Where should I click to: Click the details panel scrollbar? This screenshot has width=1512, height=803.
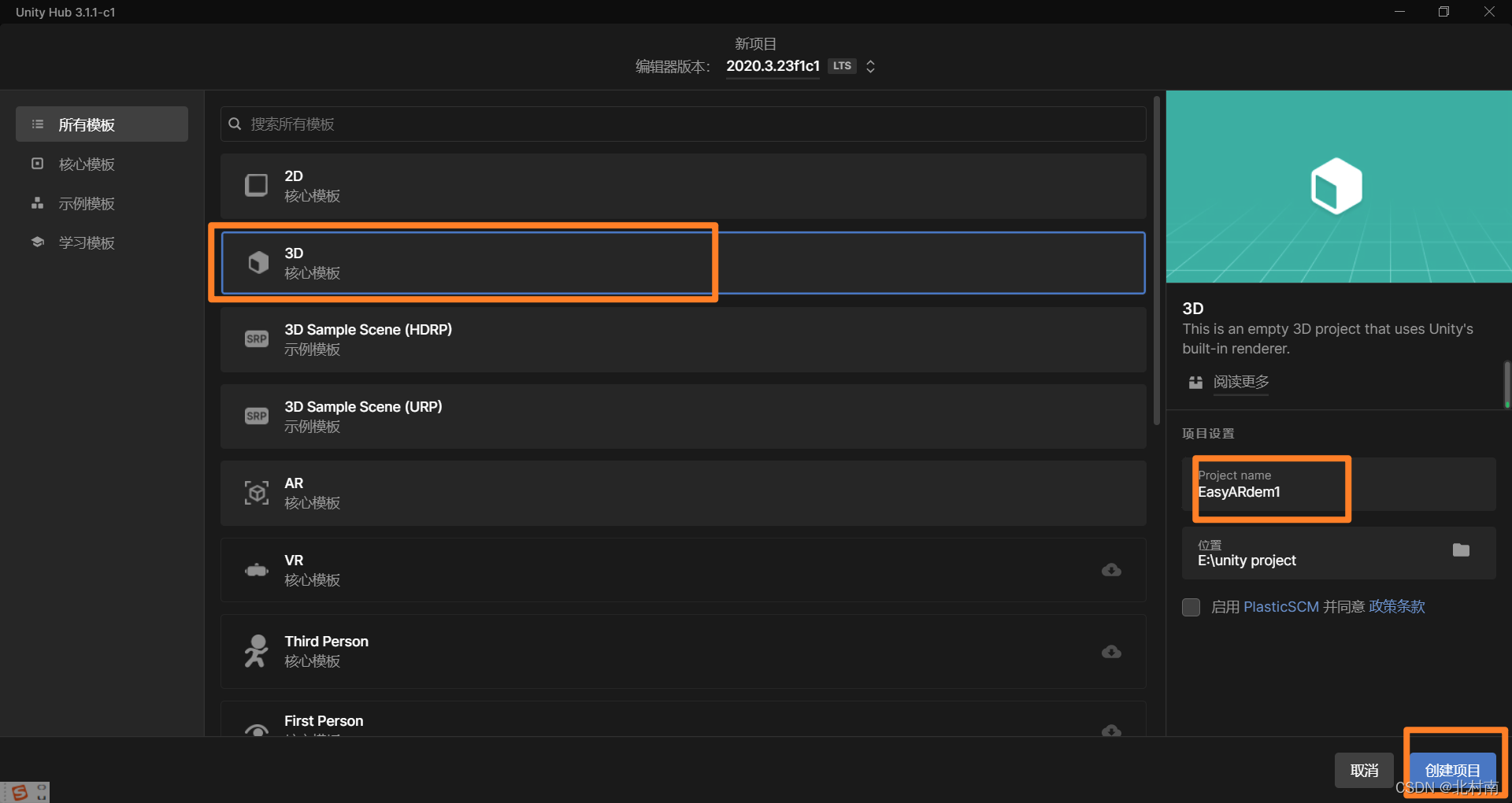tap(1506, 384)
